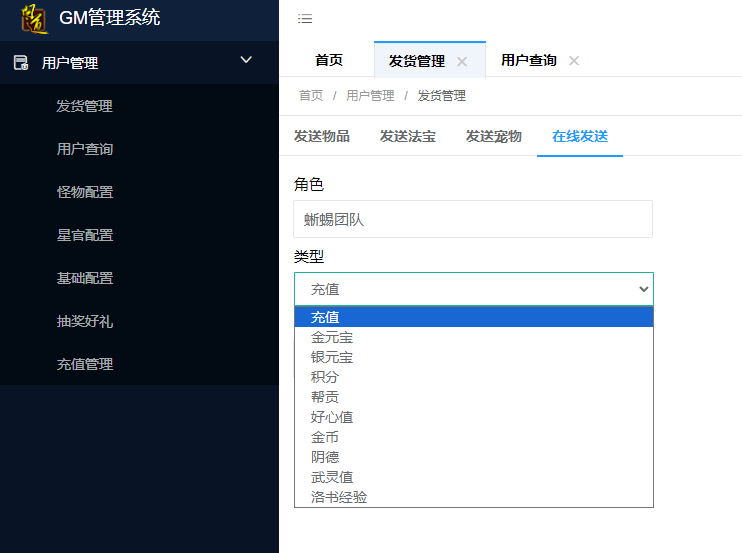742x553 pixels.
Task: Go to 充值管理 in sidebar
Action: (x=85, y=364)
